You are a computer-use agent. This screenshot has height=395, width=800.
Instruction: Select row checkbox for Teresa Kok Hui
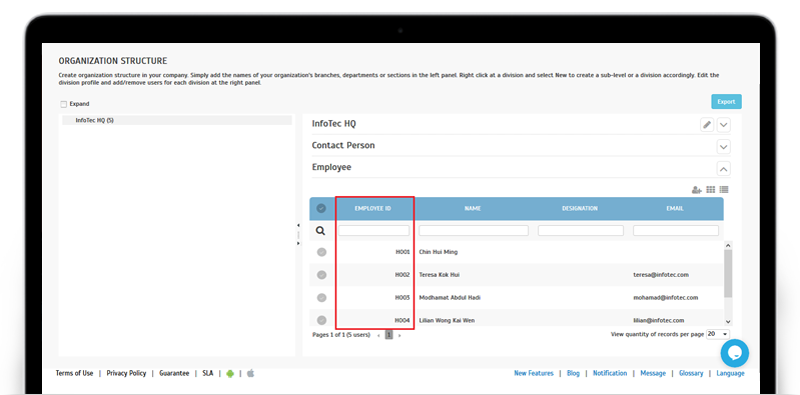321,275
